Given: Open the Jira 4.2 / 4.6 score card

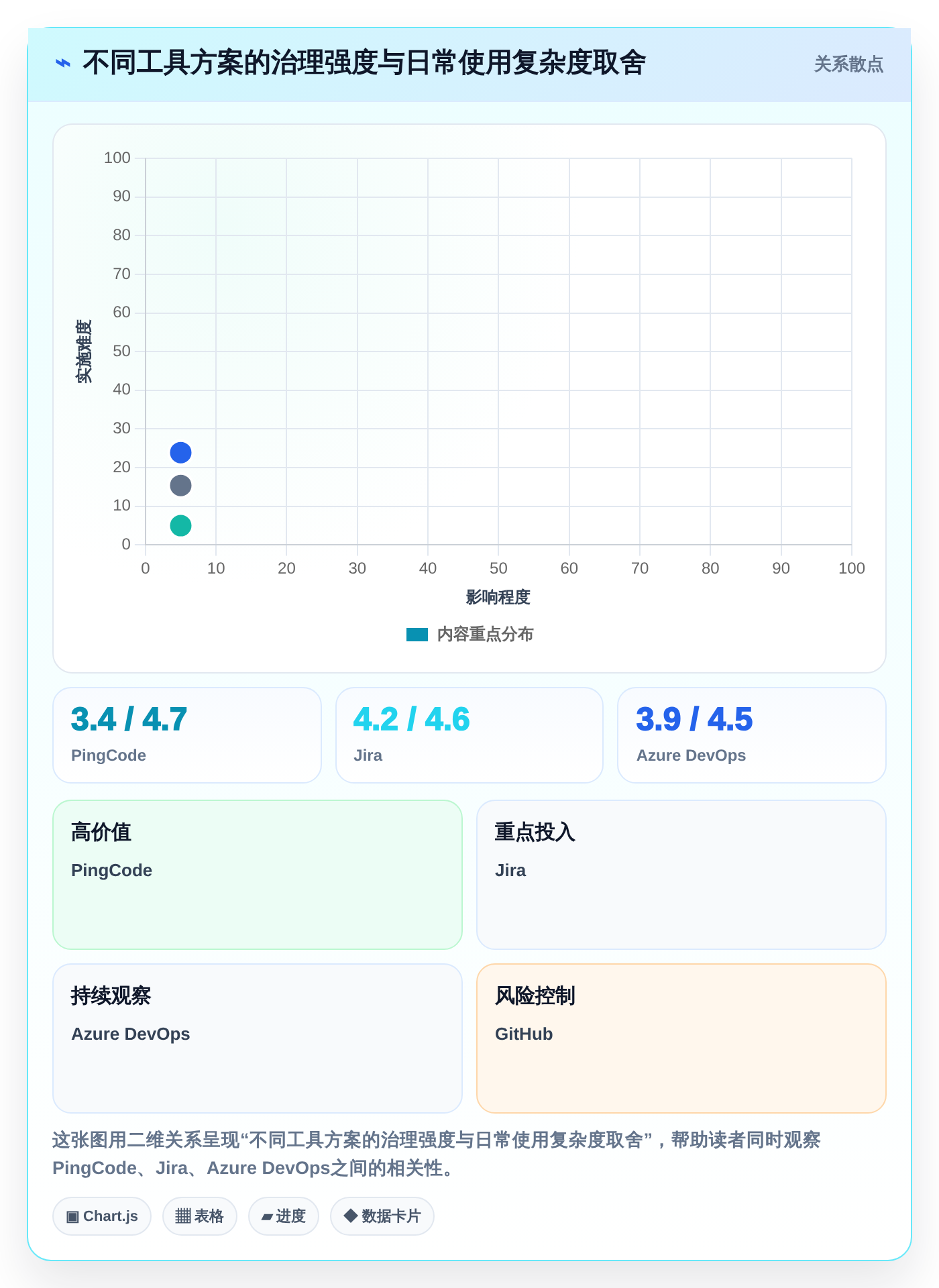Looking at the screenshot, I should click(469, 735).
